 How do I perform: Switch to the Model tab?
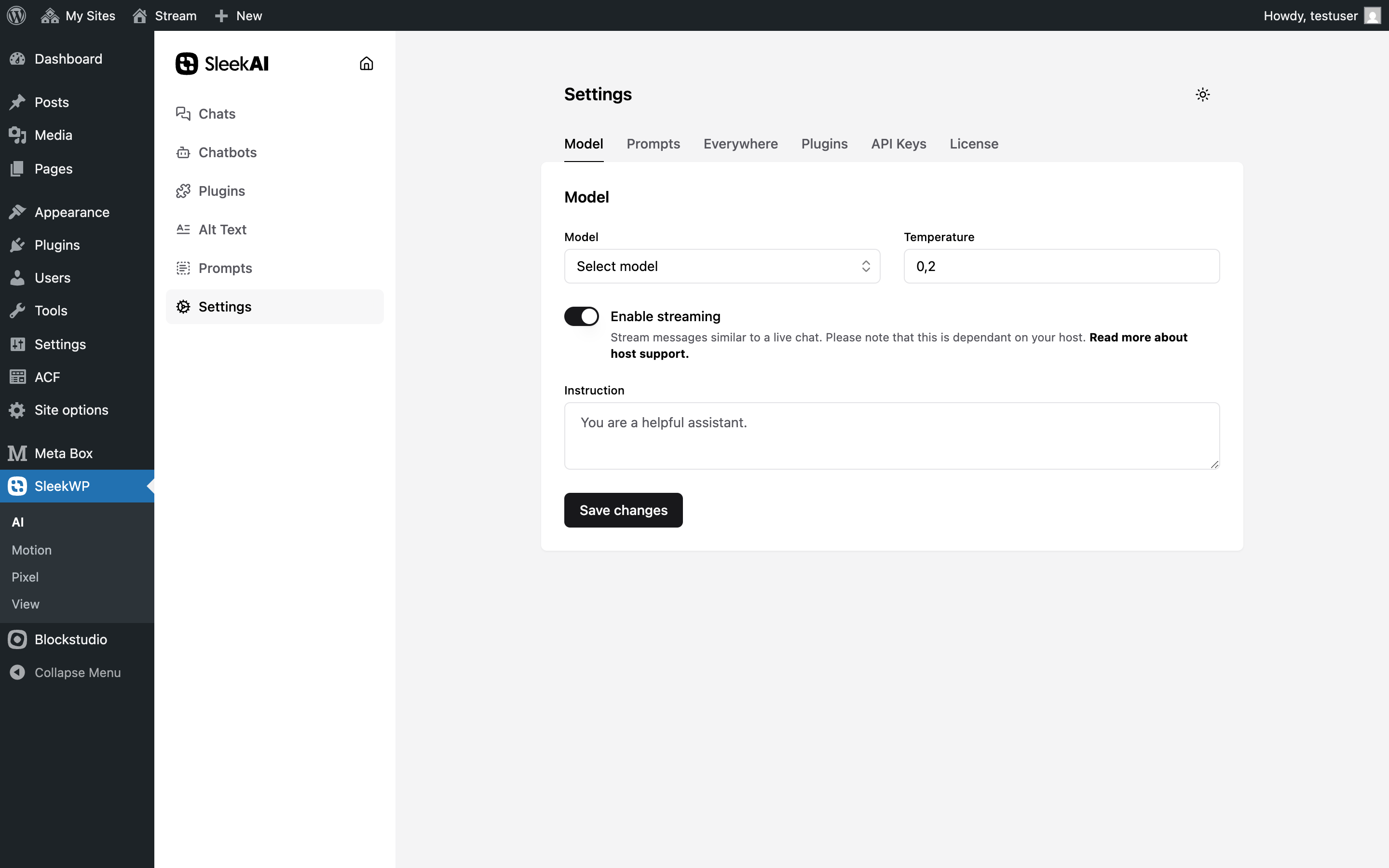[583, 144]
